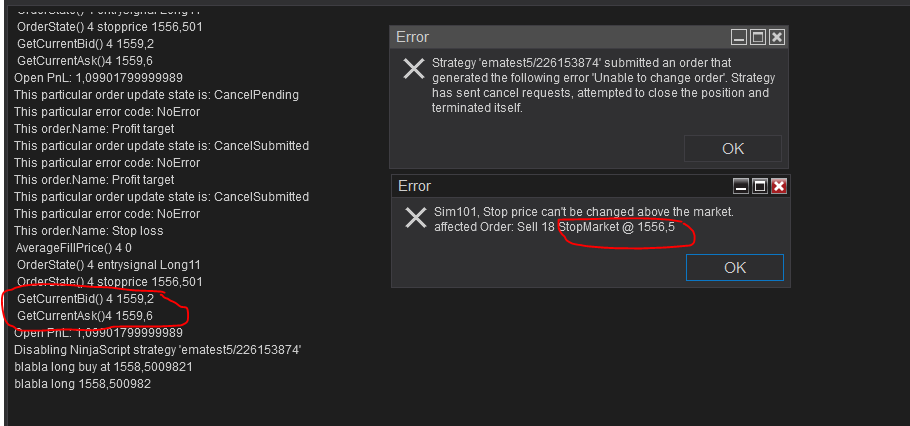The height and width of the screenshot is (426, 910).
Task: Select the 'CancelPending' order update state log line
Action: pyautogui.click(x=156, y=94)
